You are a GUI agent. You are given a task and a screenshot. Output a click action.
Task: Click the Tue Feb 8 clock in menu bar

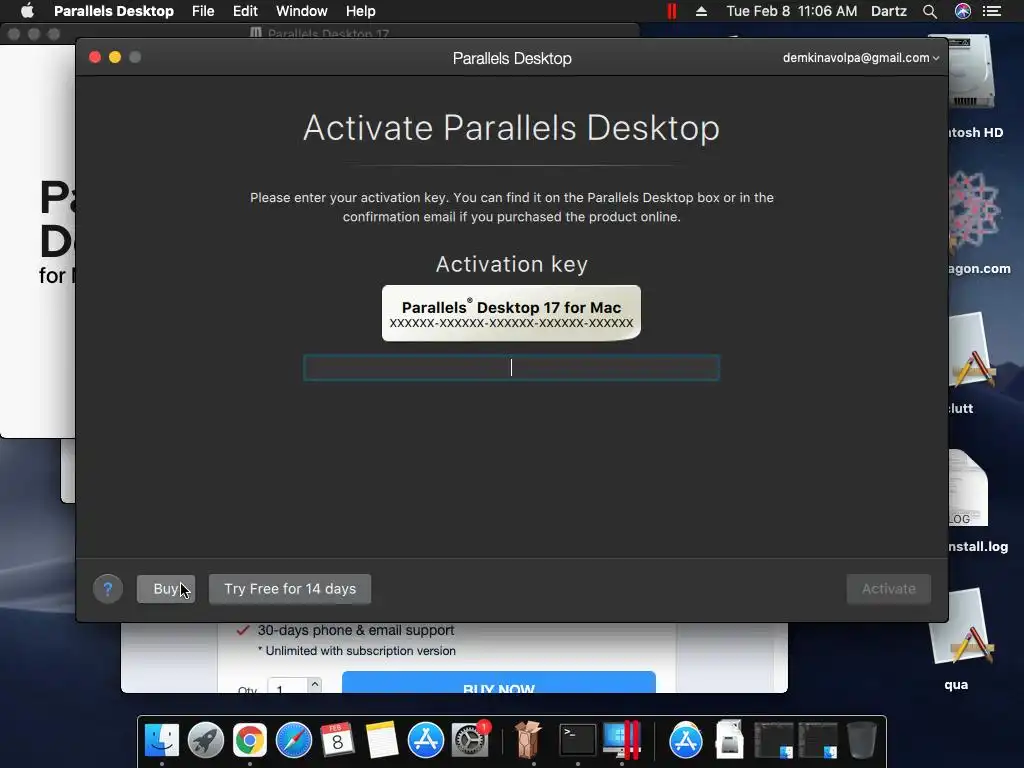coord(792,11)
